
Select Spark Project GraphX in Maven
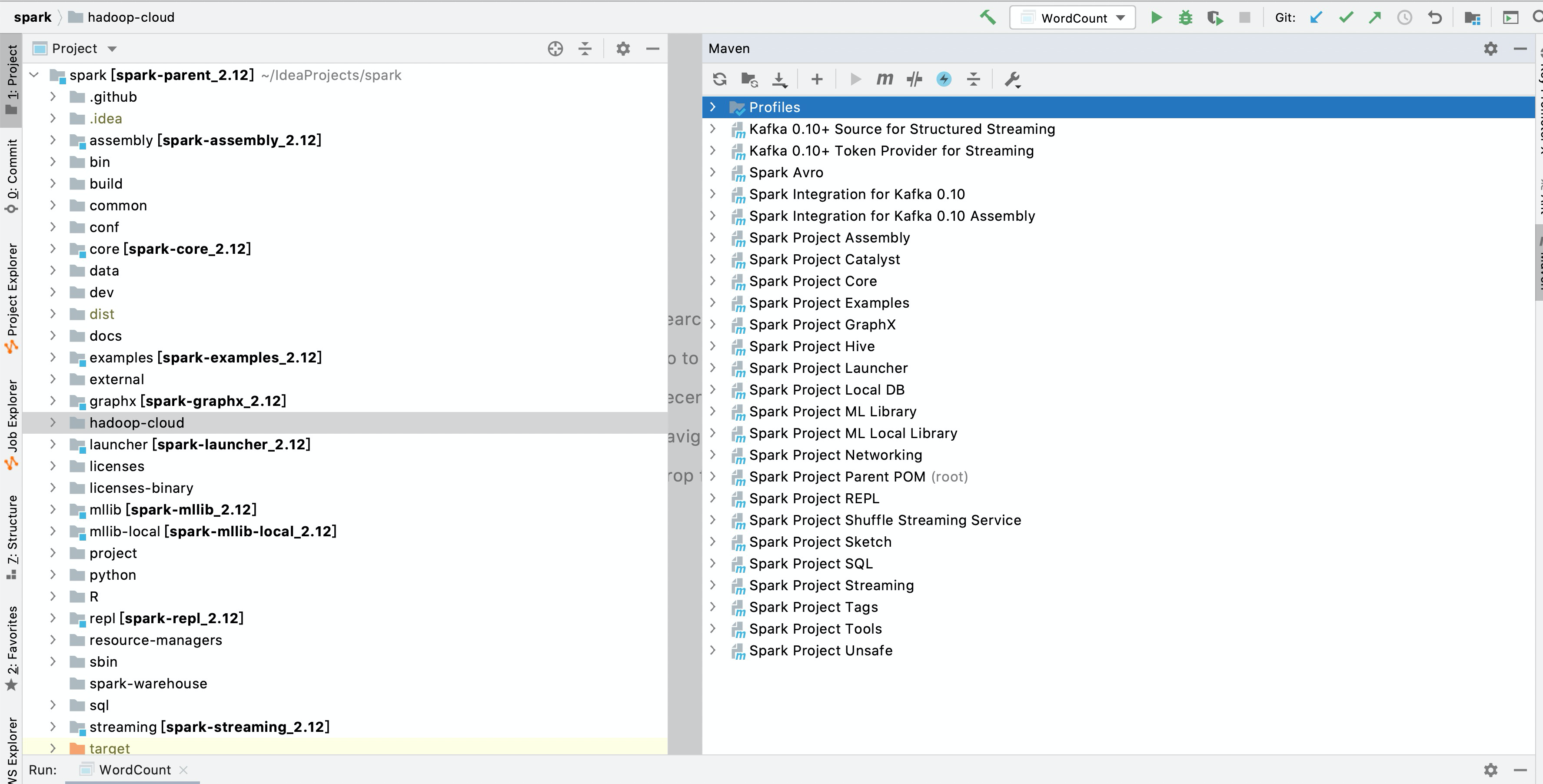coord(822,325)
